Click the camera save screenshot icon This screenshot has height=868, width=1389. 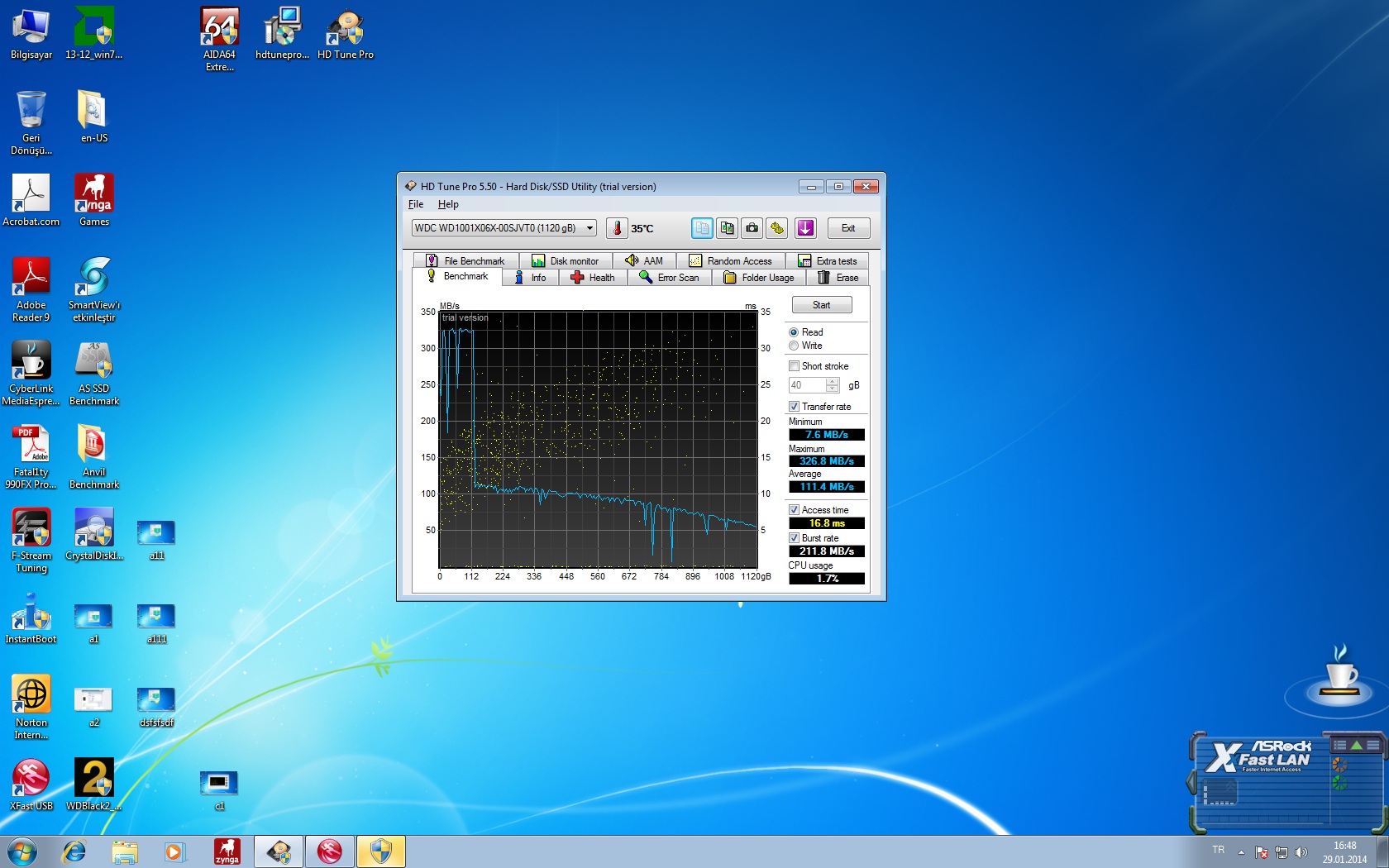[752, 228]
